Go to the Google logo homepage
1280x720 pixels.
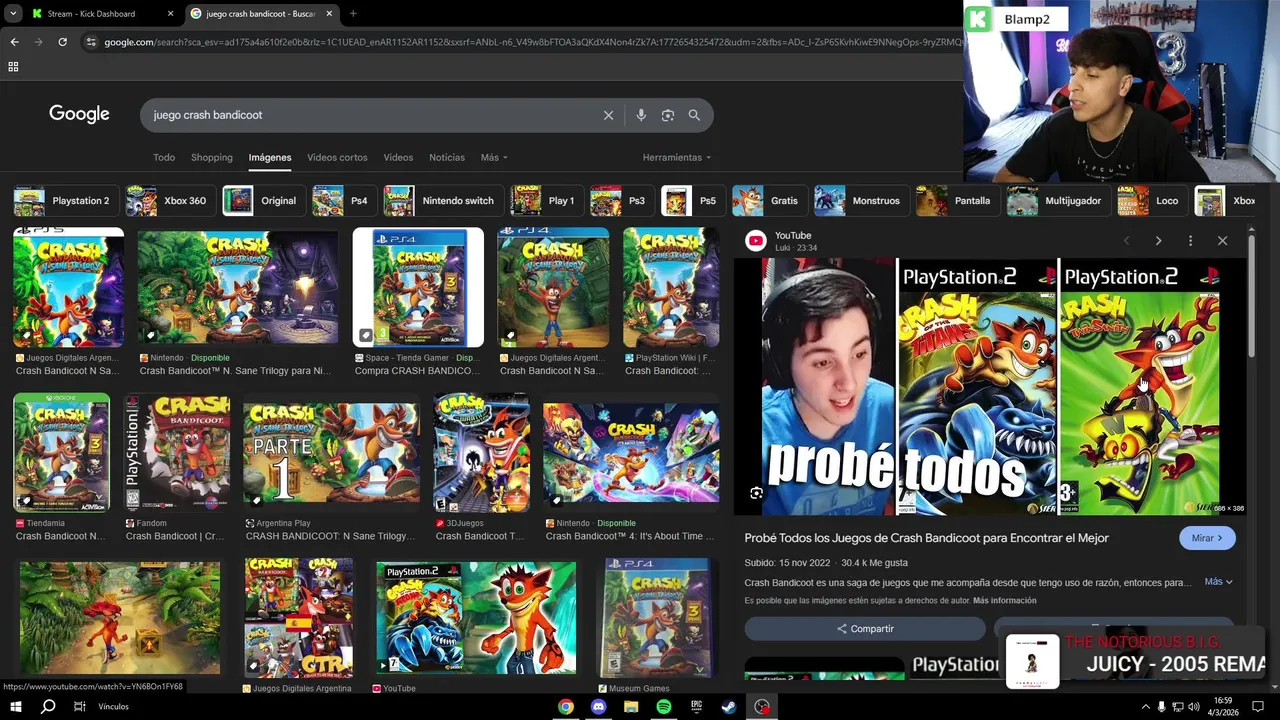pyautogui.click(x=79, y=114)
